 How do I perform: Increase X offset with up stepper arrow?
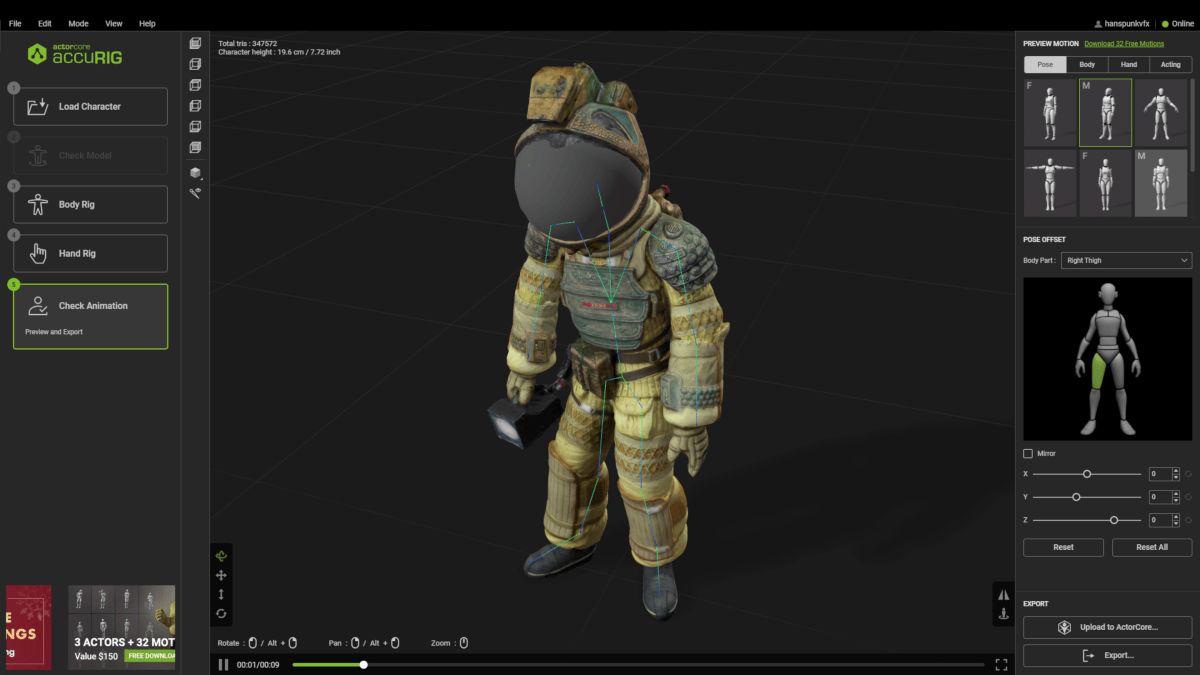(1176, 471)
